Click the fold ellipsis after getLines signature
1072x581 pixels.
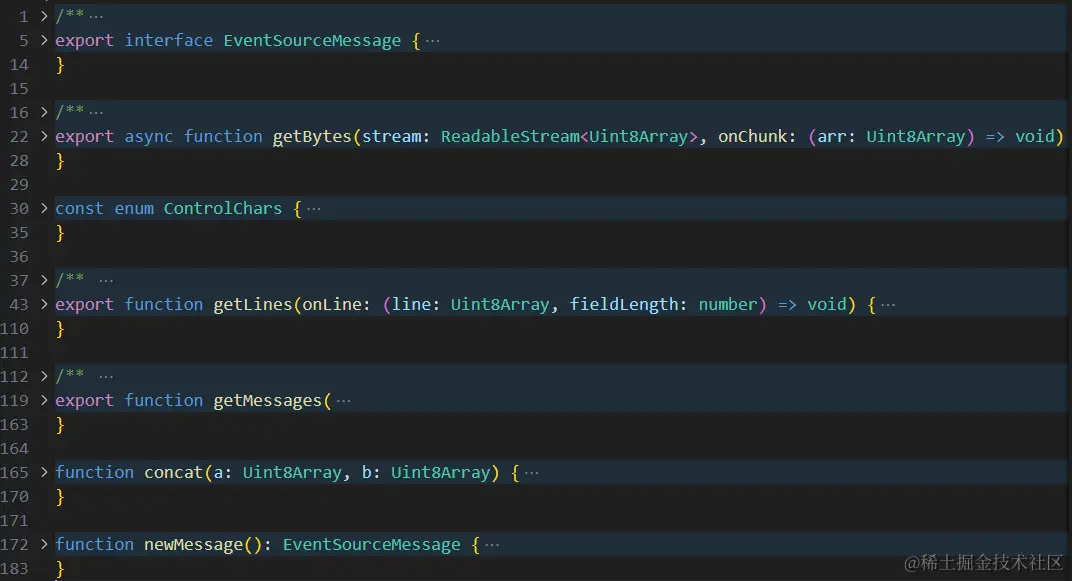(x=888, y=305)
